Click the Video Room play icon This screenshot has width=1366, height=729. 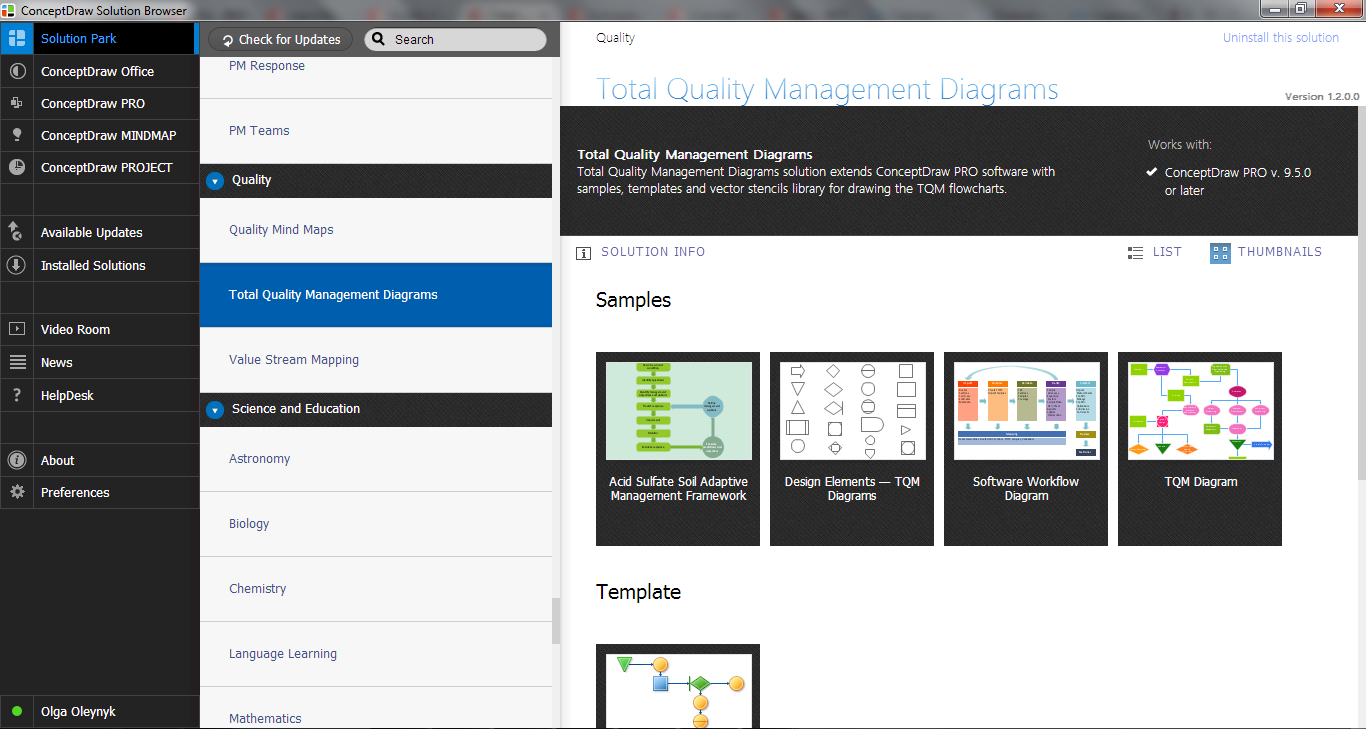click(17, 329)
